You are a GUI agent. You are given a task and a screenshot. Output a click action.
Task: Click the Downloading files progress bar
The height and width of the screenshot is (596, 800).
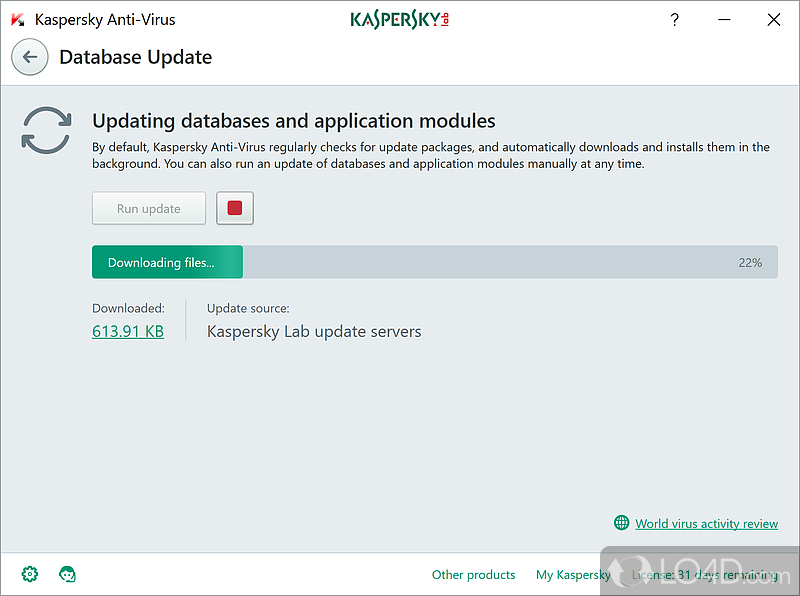[167, 262]
